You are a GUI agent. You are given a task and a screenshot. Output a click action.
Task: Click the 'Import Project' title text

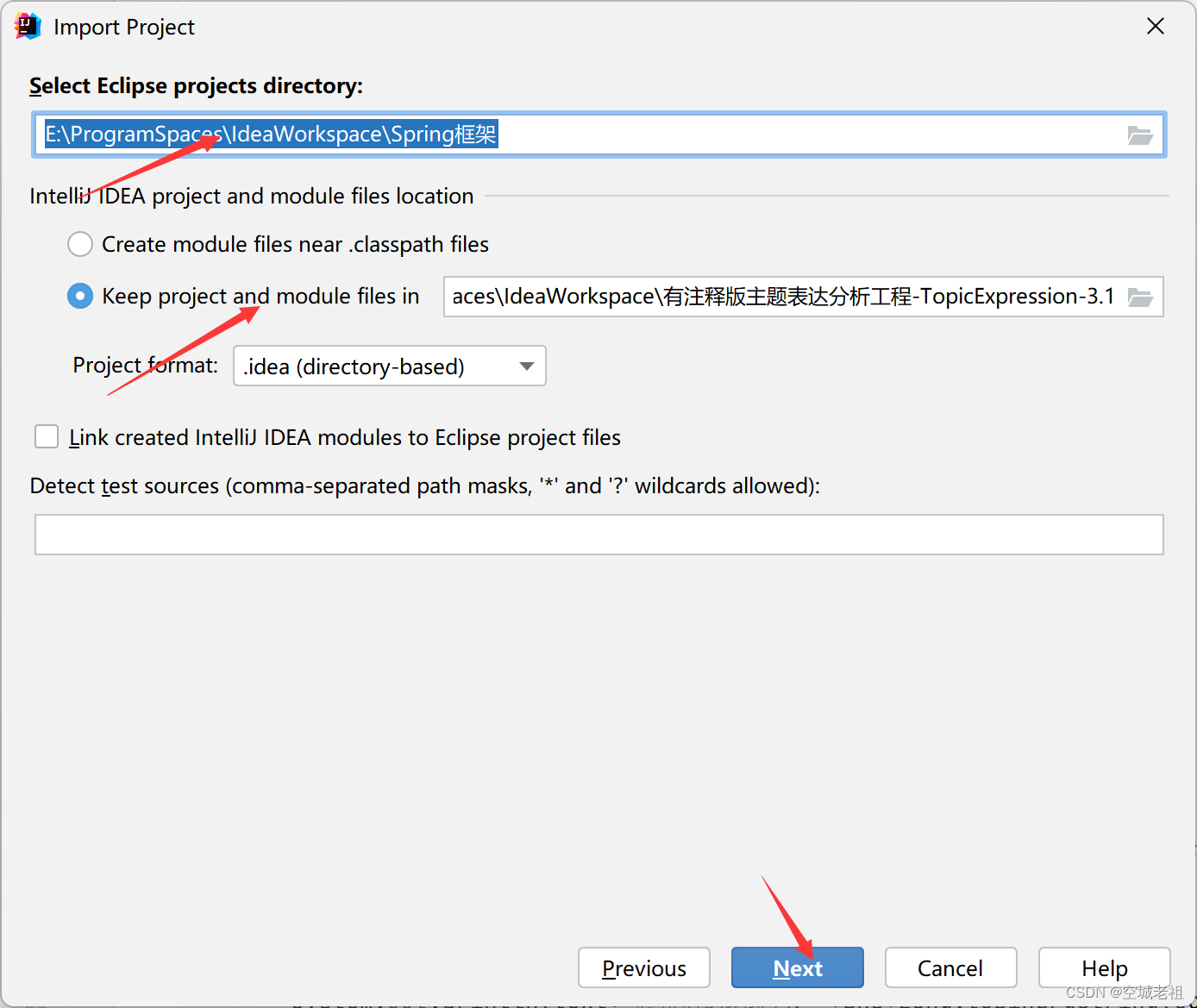coord(123,27)
